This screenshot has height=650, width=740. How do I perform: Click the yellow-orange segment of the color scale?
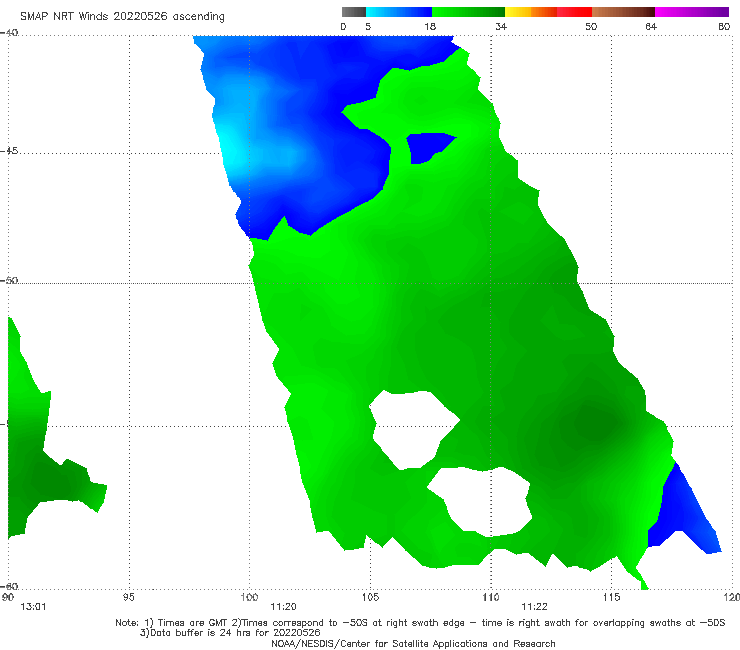531,12
